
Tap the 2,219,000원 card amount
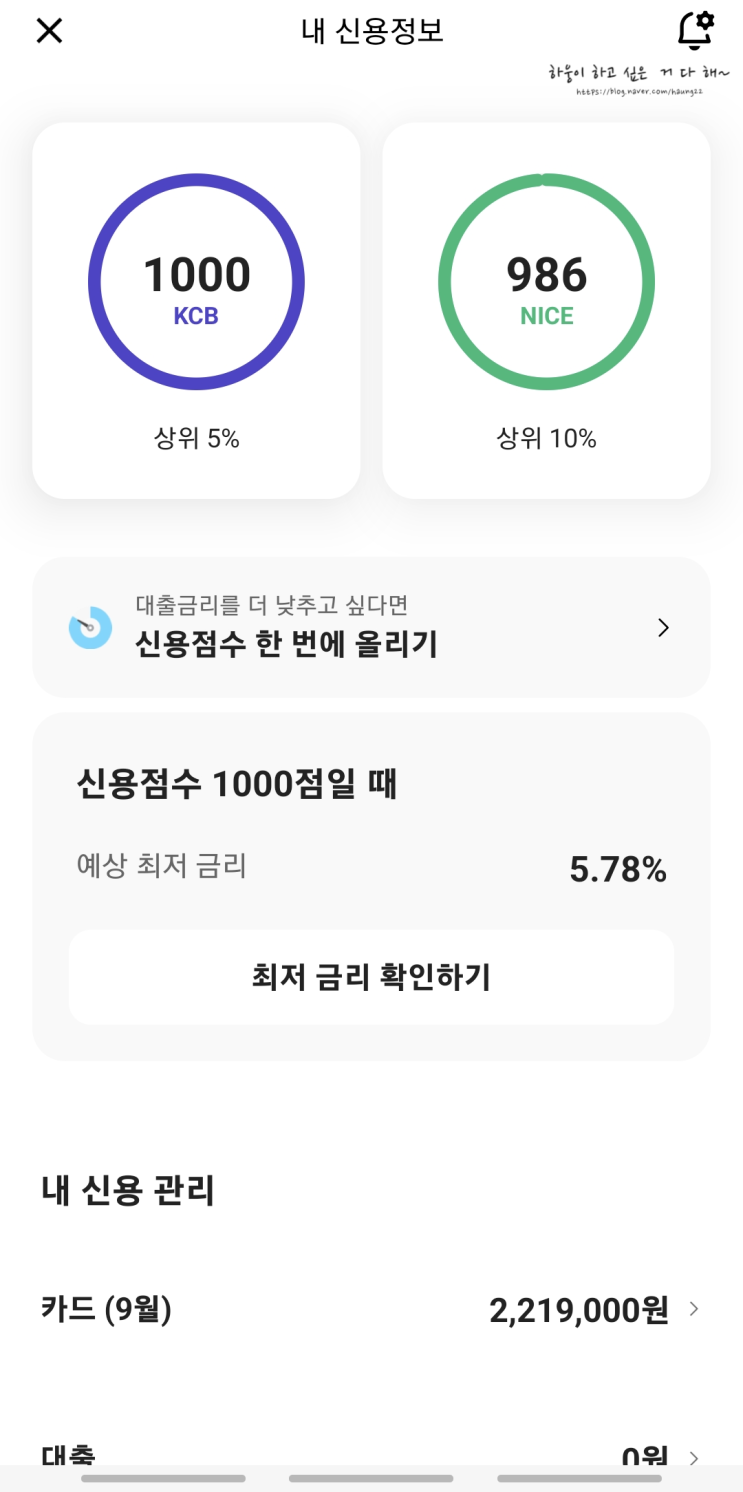coord(578,1310)
